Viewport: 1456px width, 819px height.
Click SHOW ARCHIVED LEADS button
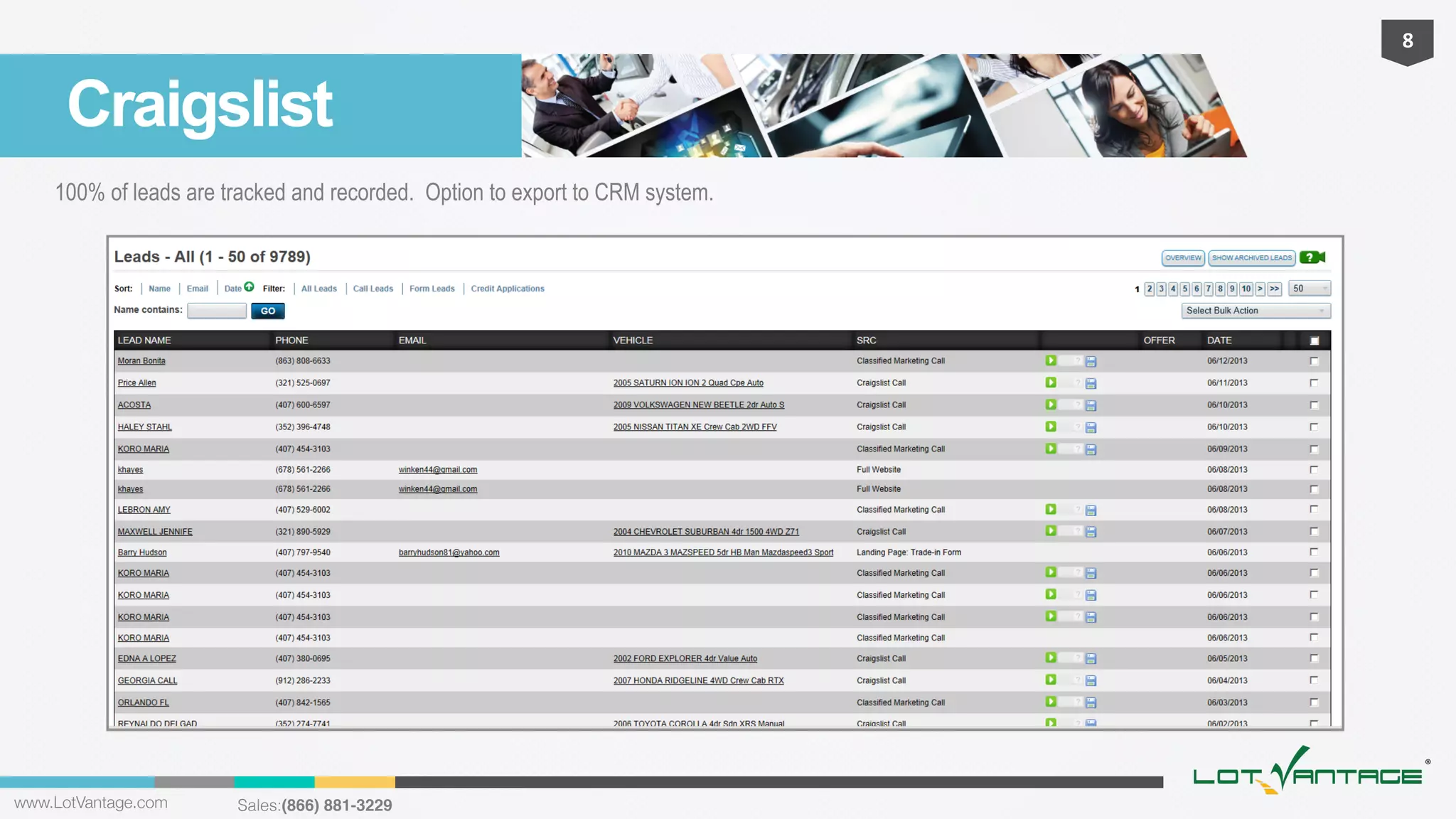[1252, 258]
